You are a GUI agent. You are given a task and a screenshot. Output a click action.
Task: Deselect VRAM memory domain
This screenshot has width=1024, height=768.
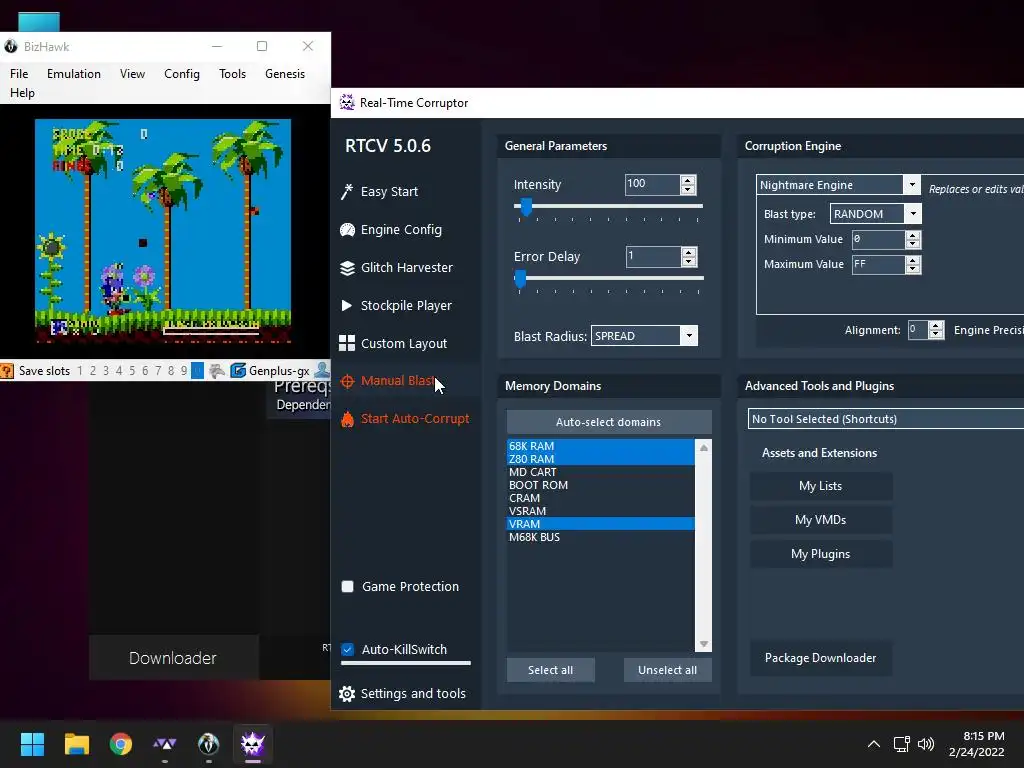pyautogui.click(x=601, y=524)
